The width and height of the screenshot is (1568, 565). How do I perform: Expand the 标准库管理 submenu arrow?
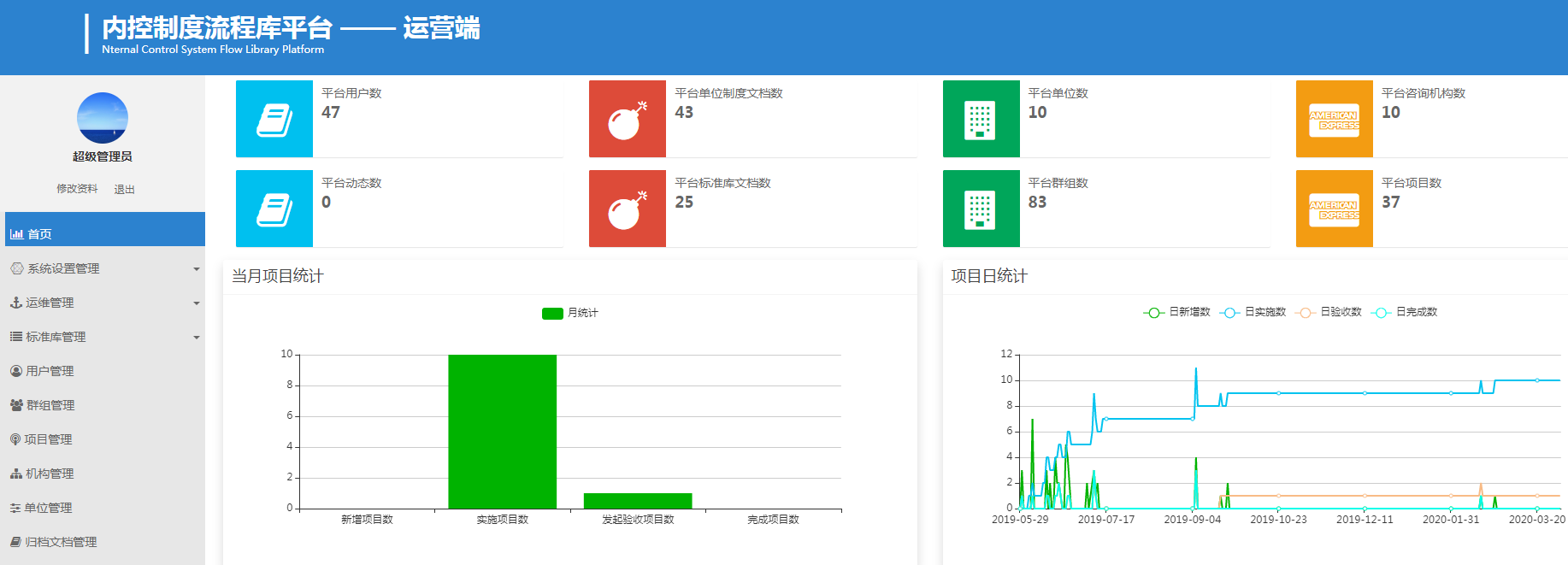[196, 338]
